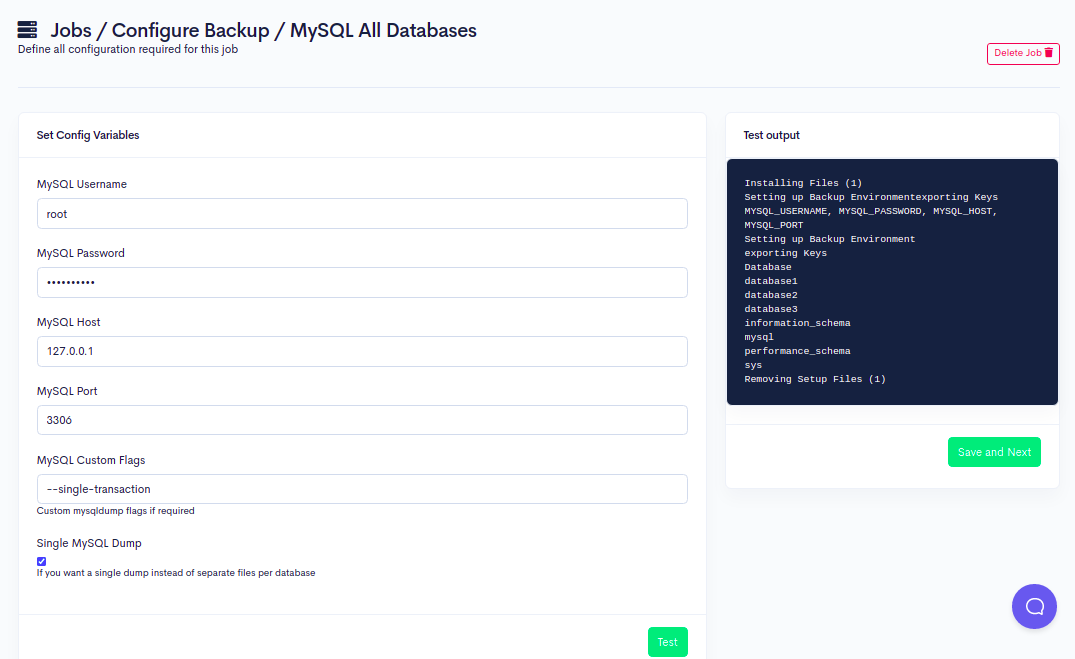The image size is (1075, 659).
Task: Click 'Define all configuration required' subtitle
Action: (x=128, y=49)
